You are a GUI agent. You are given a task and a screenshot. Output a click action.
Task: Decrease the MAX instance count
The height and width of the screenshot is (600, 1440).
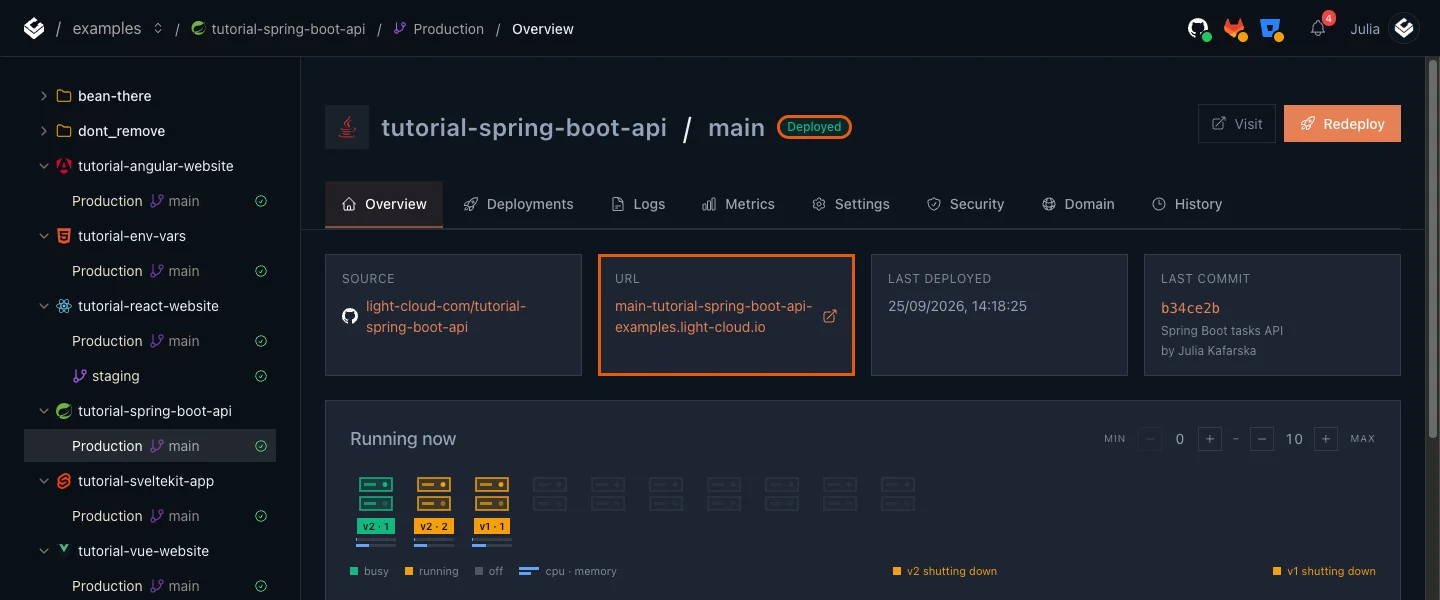tap(1262, 439)
